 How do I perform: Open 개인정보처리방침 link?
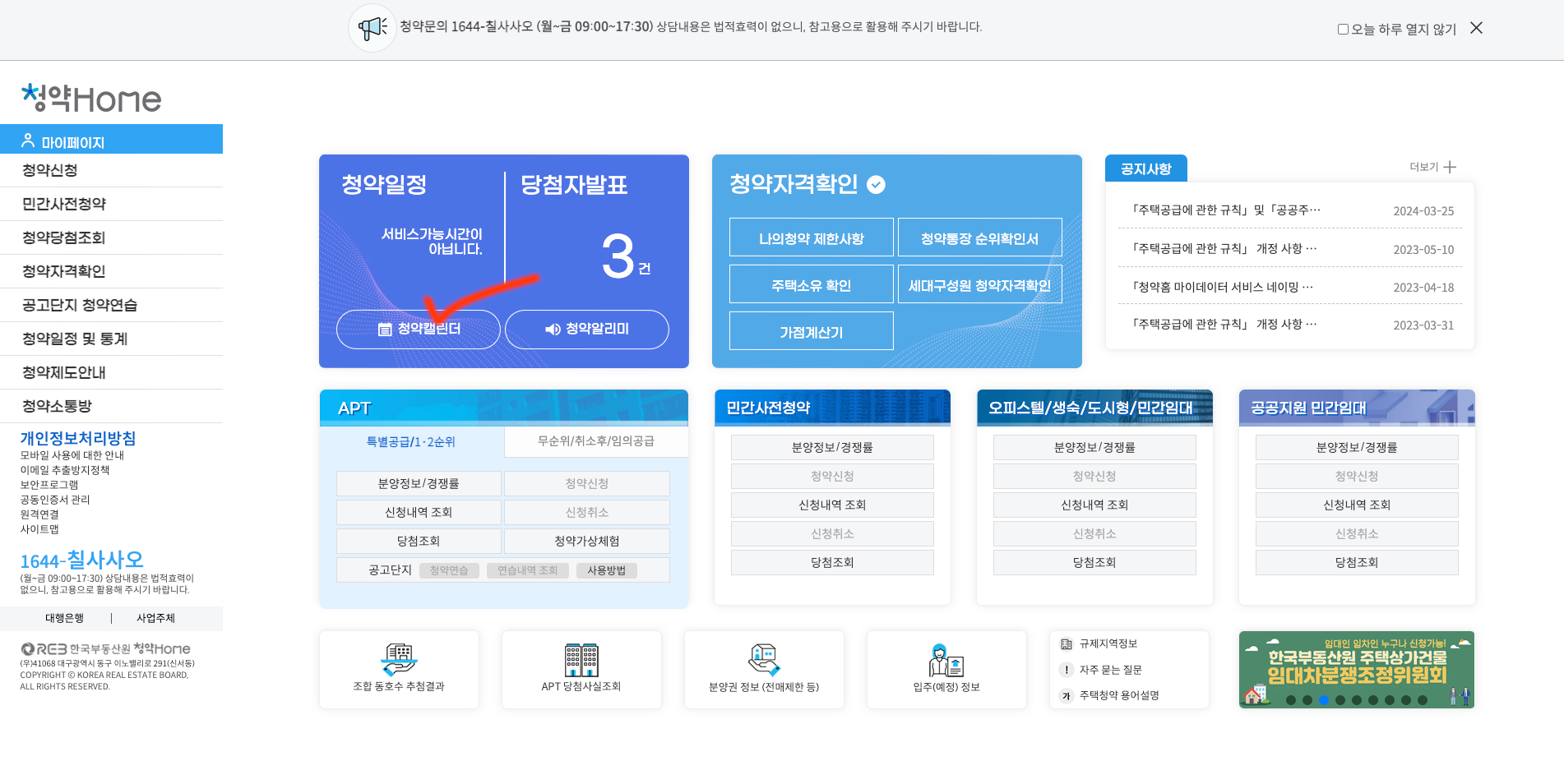(78, 438)
